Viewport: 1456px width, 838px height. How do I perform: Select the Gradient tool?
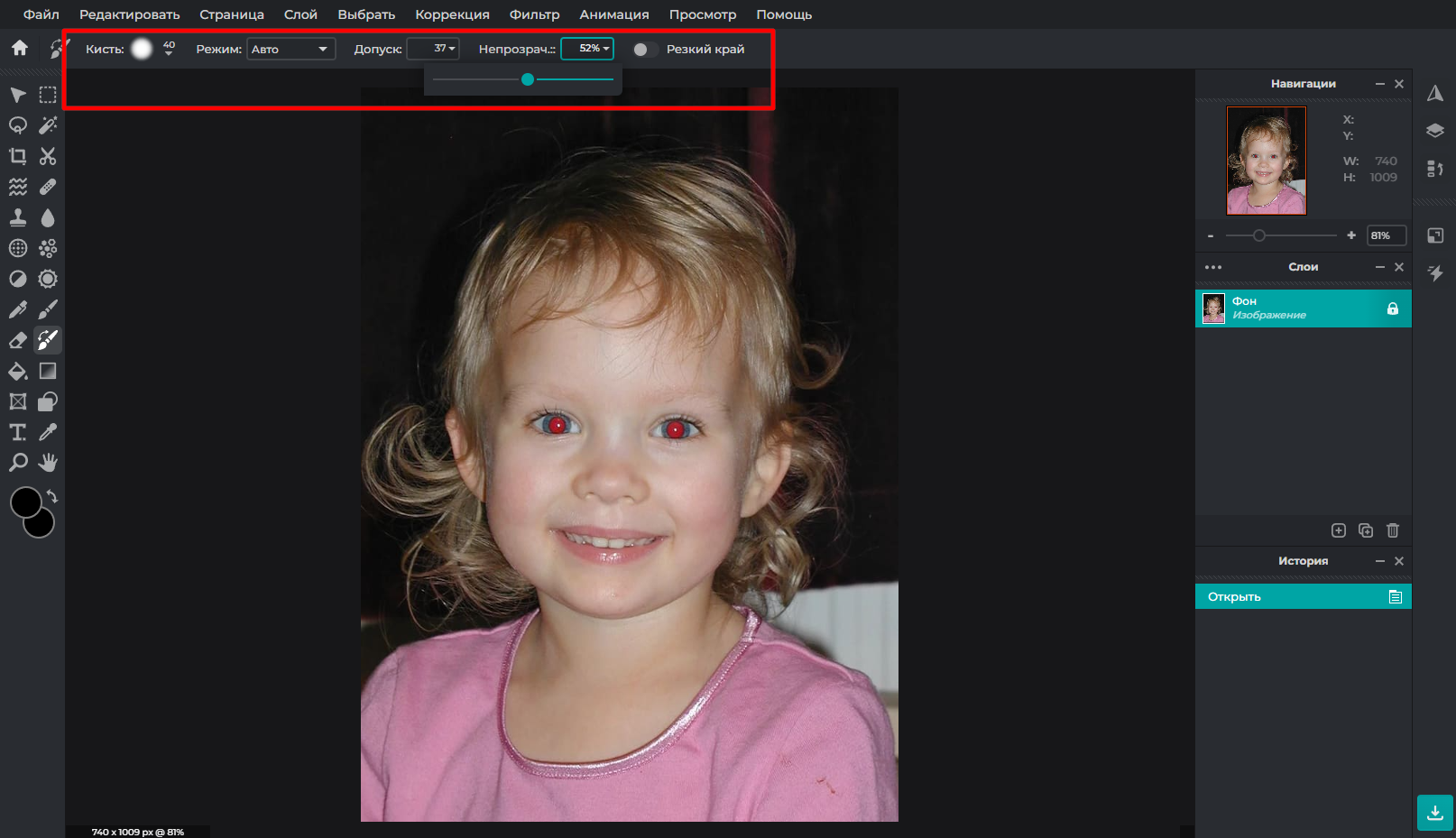48,371
